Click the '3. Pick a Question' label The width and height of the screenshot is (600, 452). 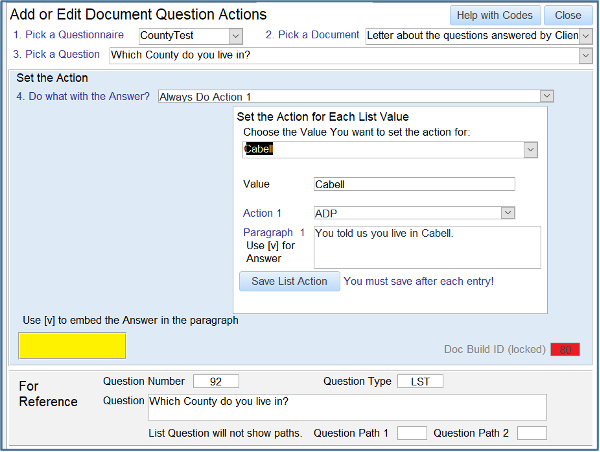[56, 54]
